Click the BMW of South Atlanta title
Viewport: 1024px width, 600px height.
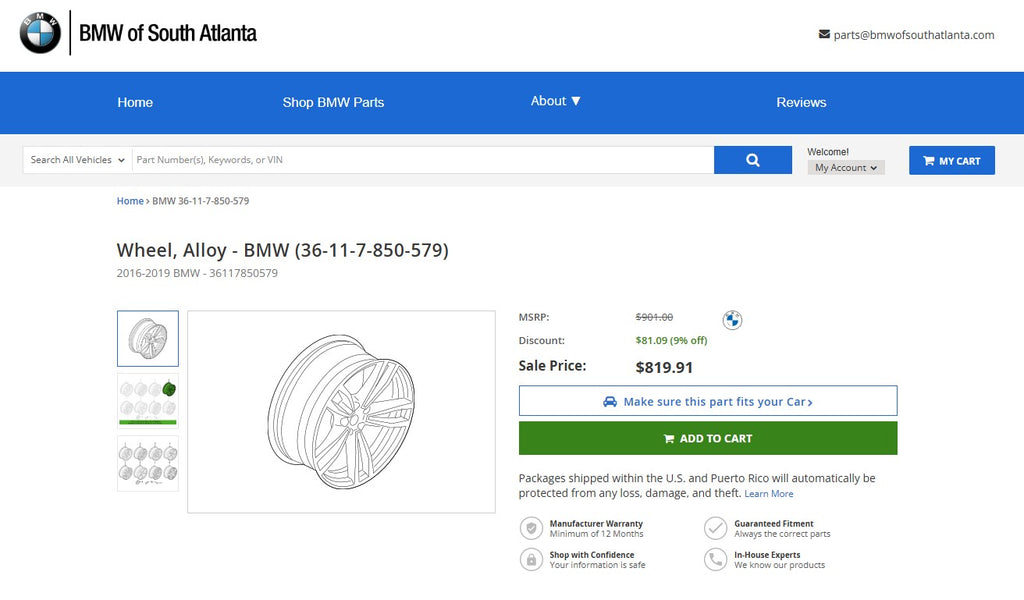tap(168, 33)
